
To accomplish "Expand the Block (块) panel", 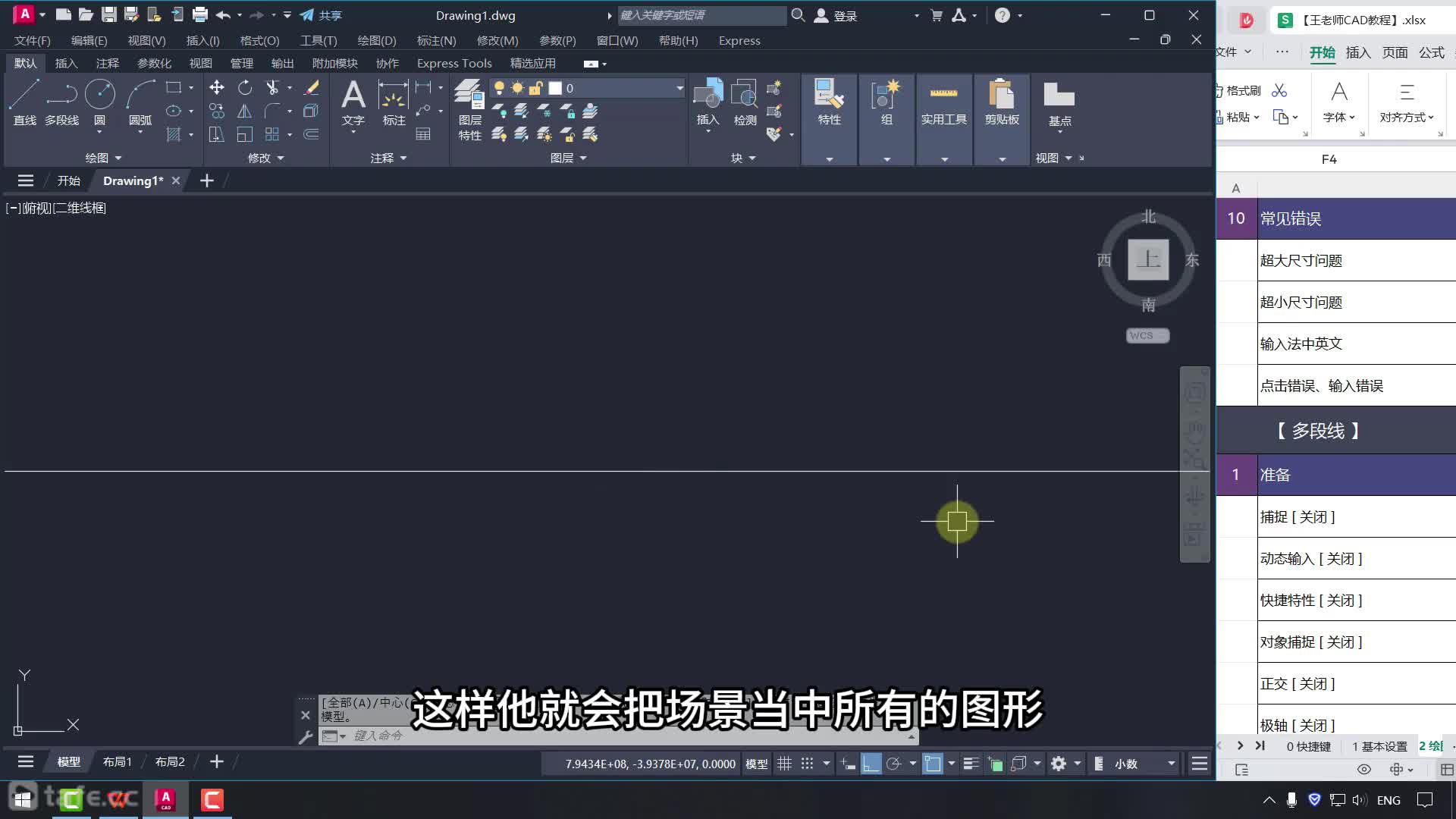I will tap(744, 158).
